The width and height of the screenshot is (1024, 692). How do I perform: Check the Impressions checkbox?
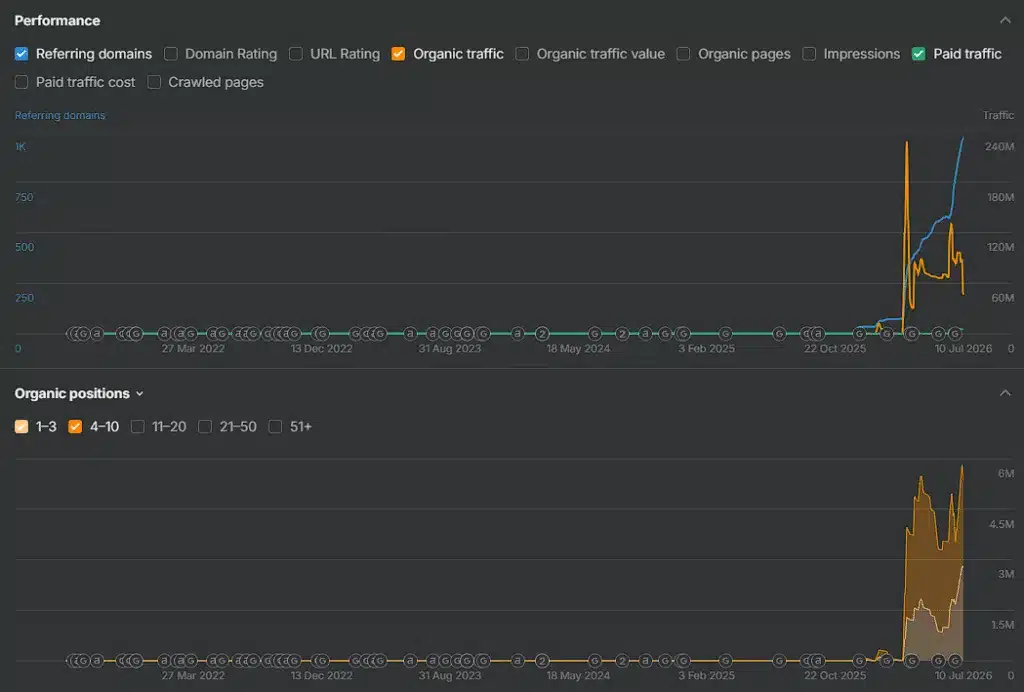(x=809, y=54)
